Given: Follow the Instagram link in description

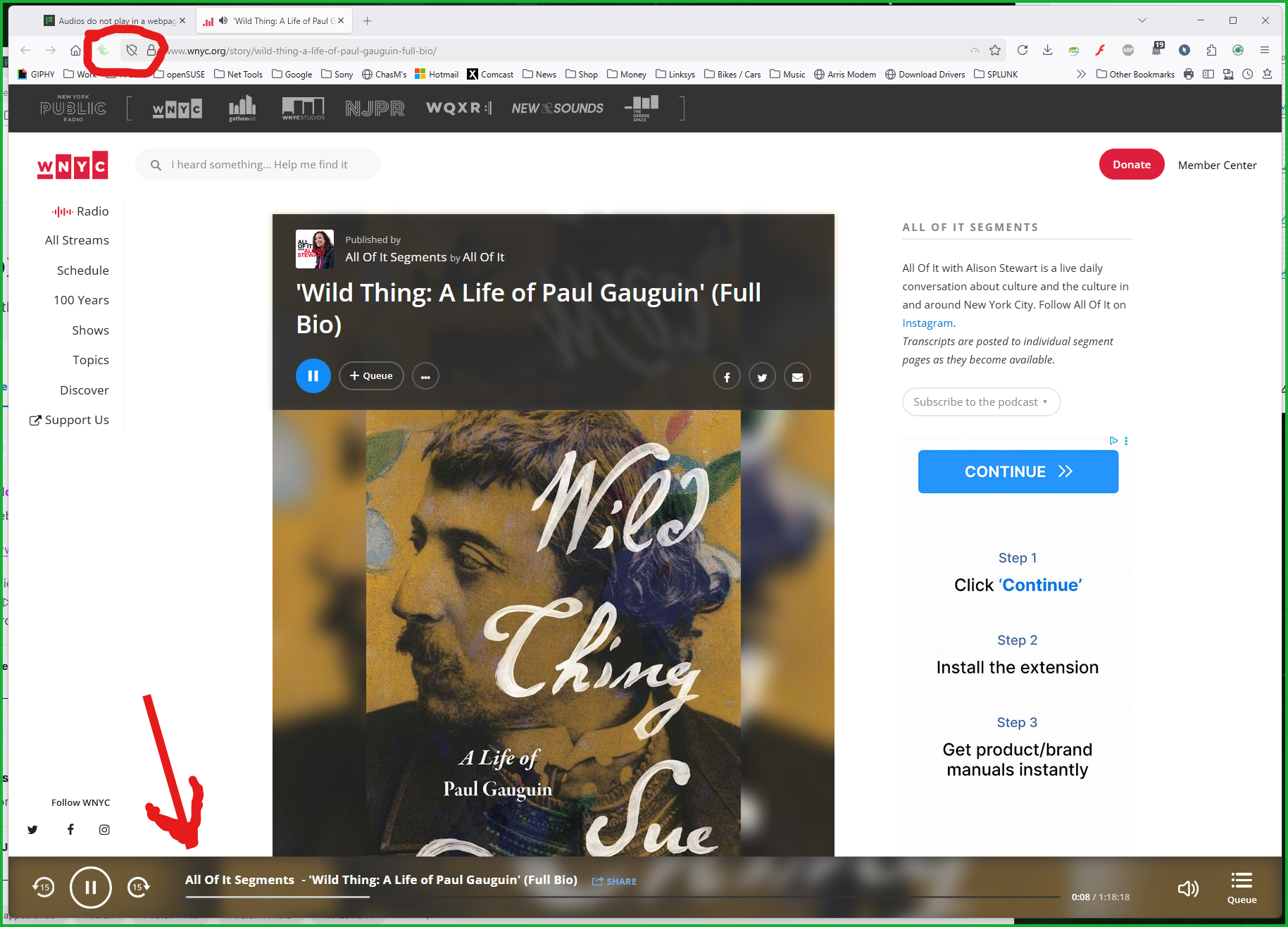Looking at the screenshot, I should [x=927, y=323].
